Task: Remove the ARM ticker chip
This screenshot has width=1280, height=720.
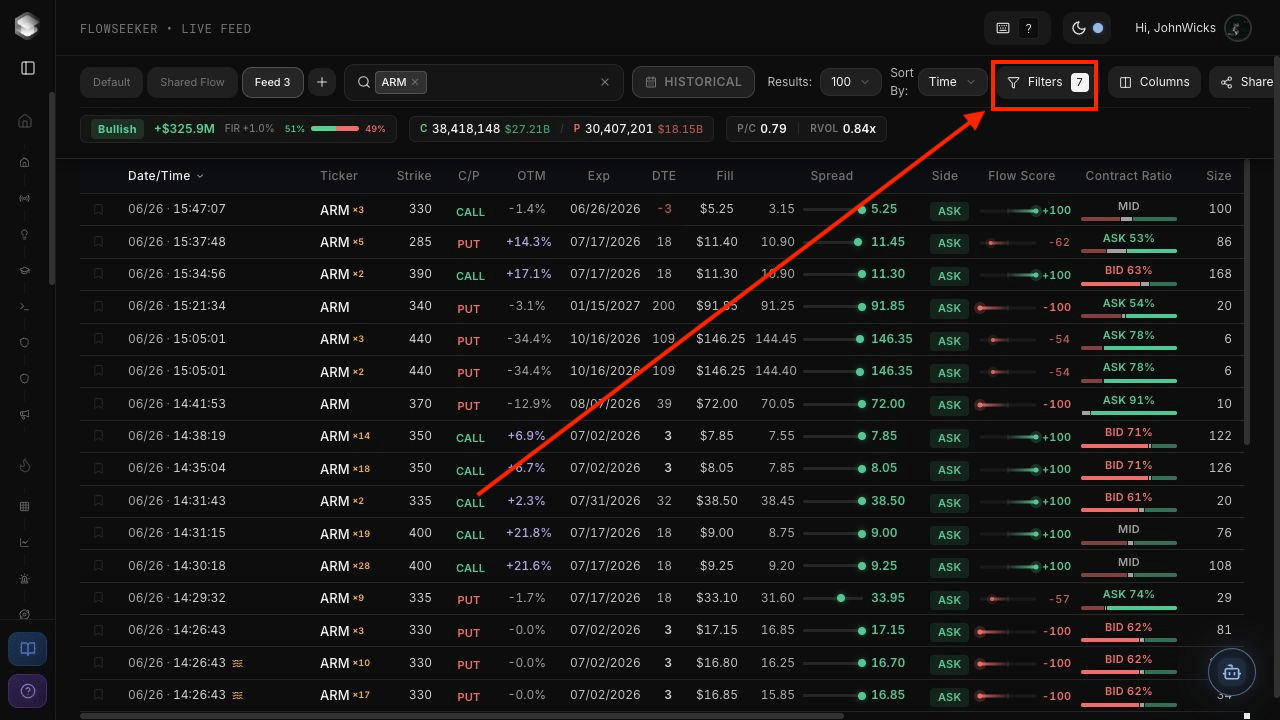Action: [x=415, y=82]
